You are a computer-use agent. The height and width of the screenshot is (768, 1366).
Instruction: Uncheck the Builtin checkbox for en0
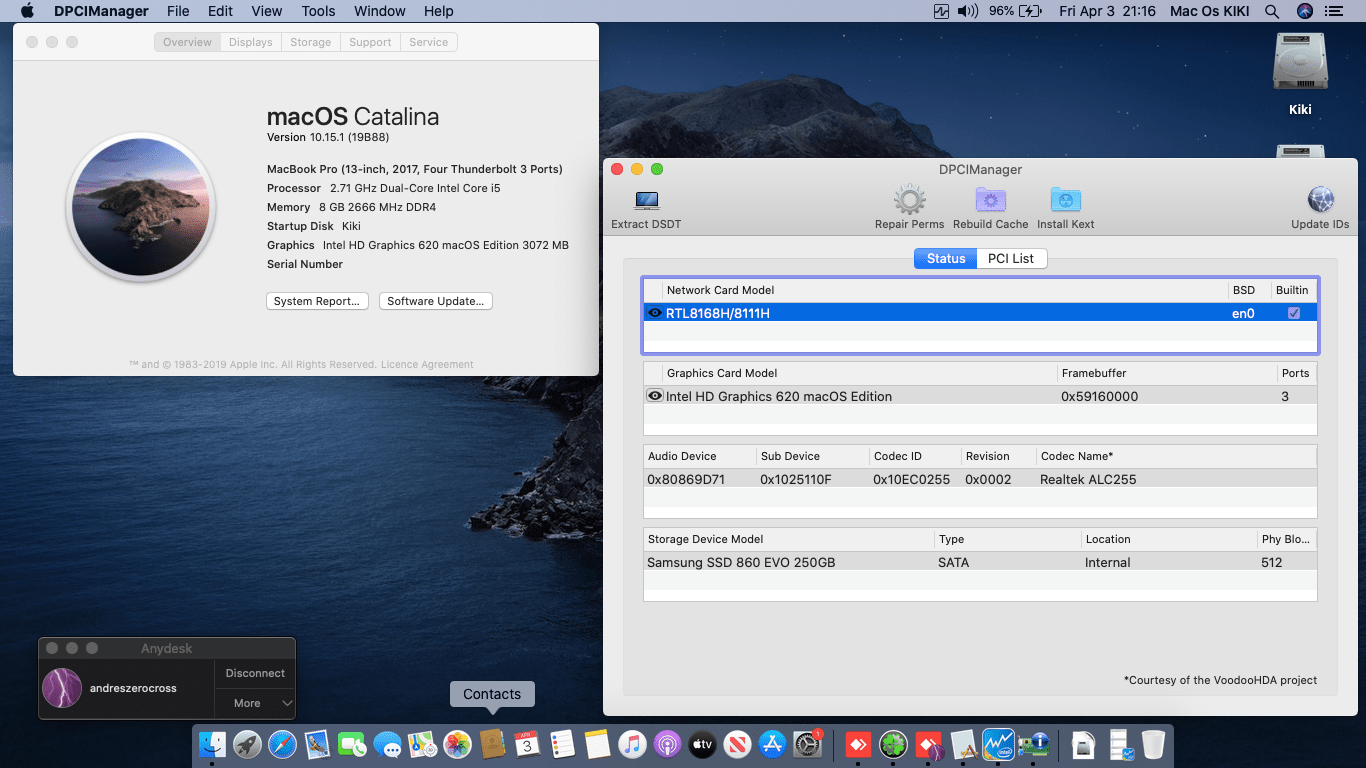pyautogui.click(x=1294, y=312)
